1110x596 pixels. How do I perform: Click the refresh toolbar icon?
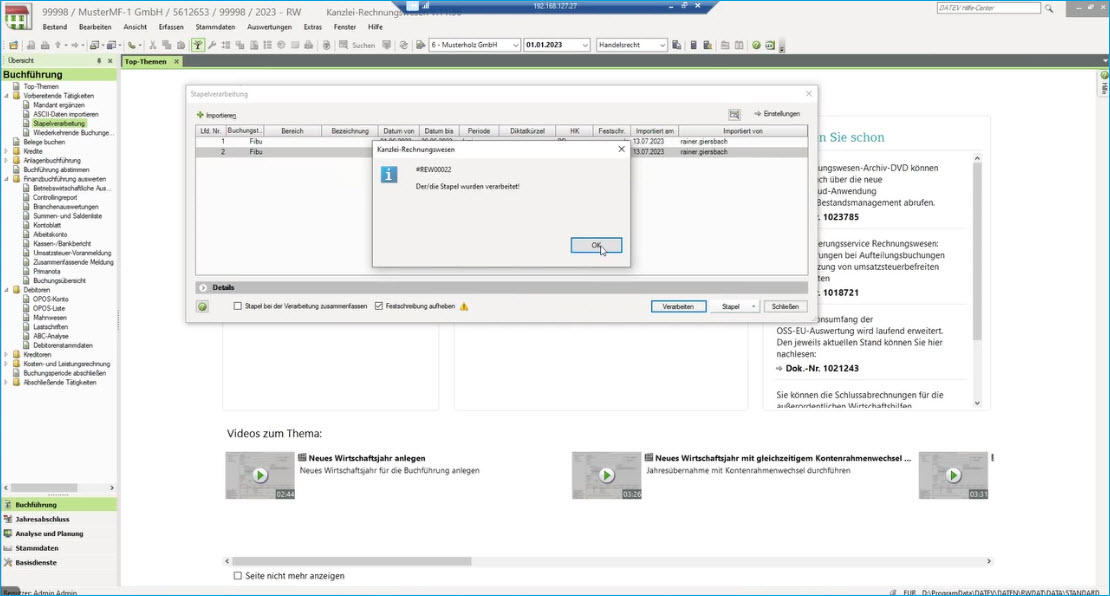[404, 45]
